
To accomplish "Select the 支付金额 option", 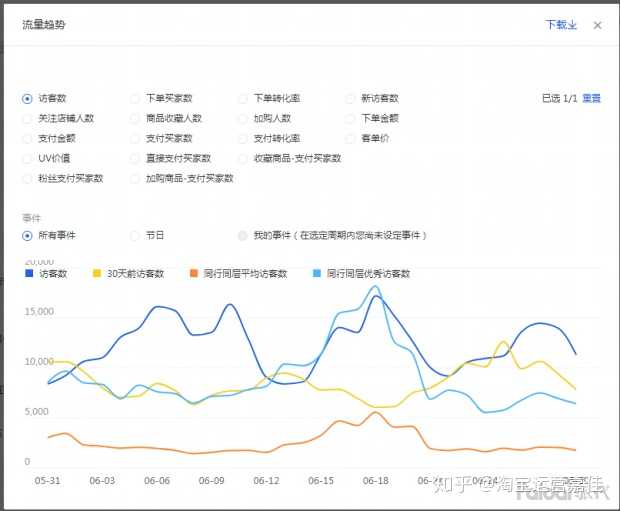I will tap(27, 138).
